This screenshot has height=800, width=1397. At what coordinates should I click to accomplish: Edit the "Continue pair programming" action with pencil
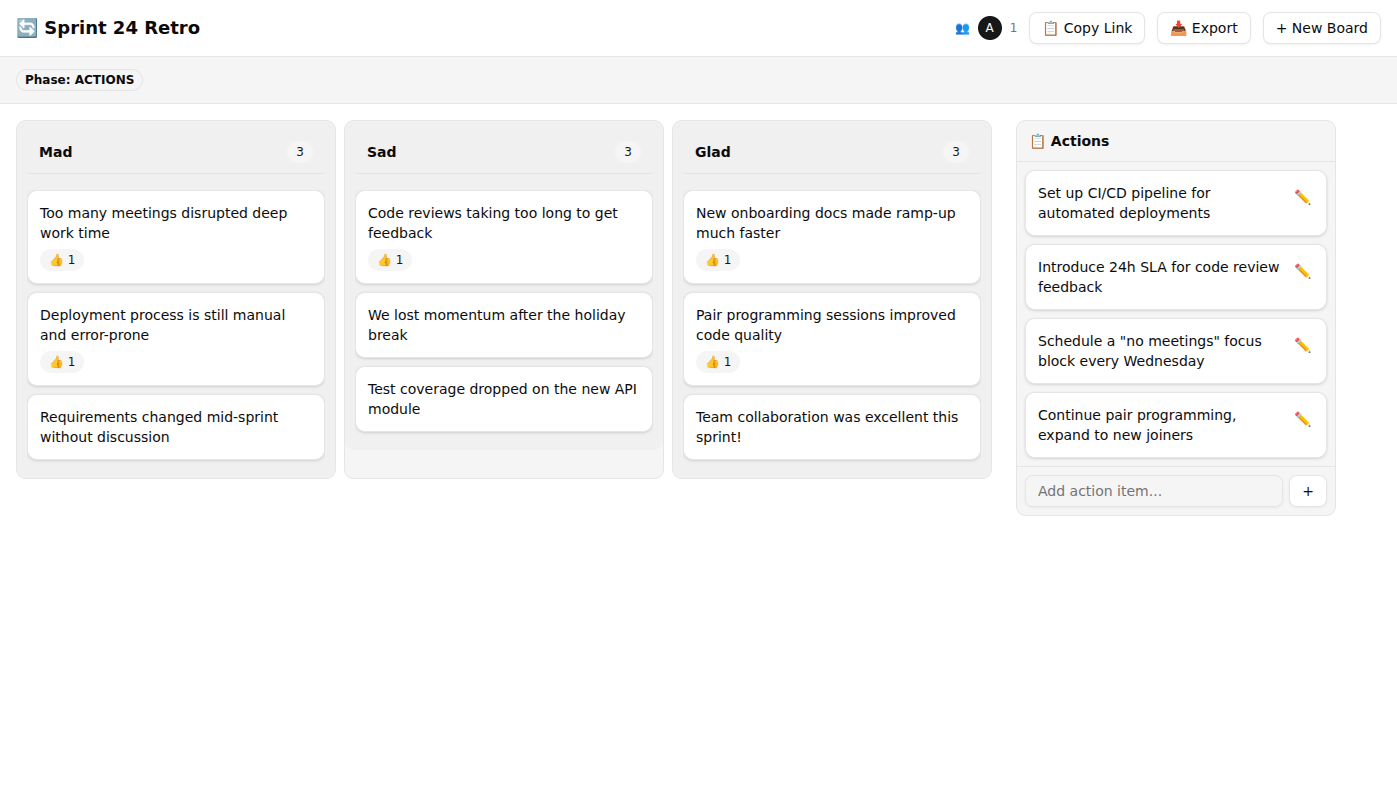point(1302,419)
